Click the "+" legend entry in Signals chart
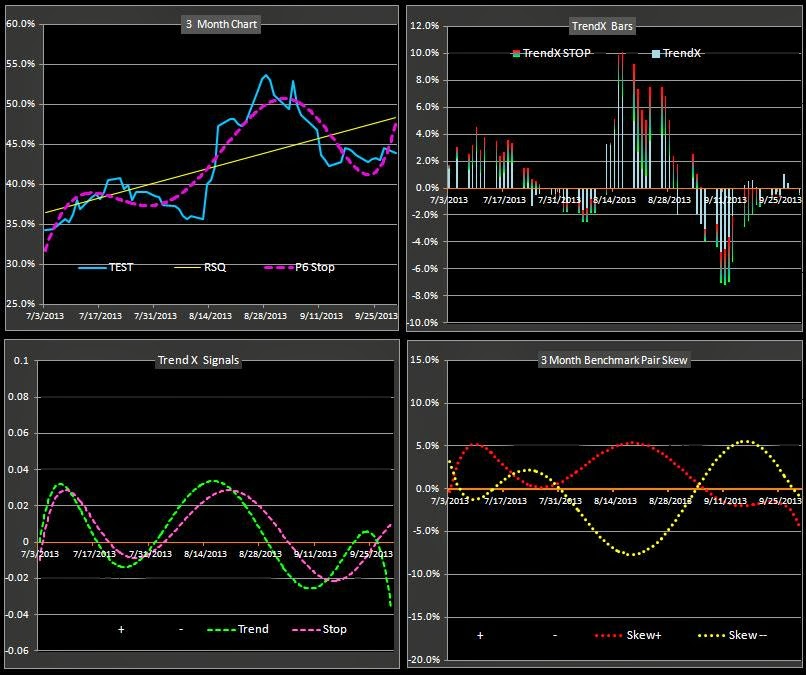 121,629
